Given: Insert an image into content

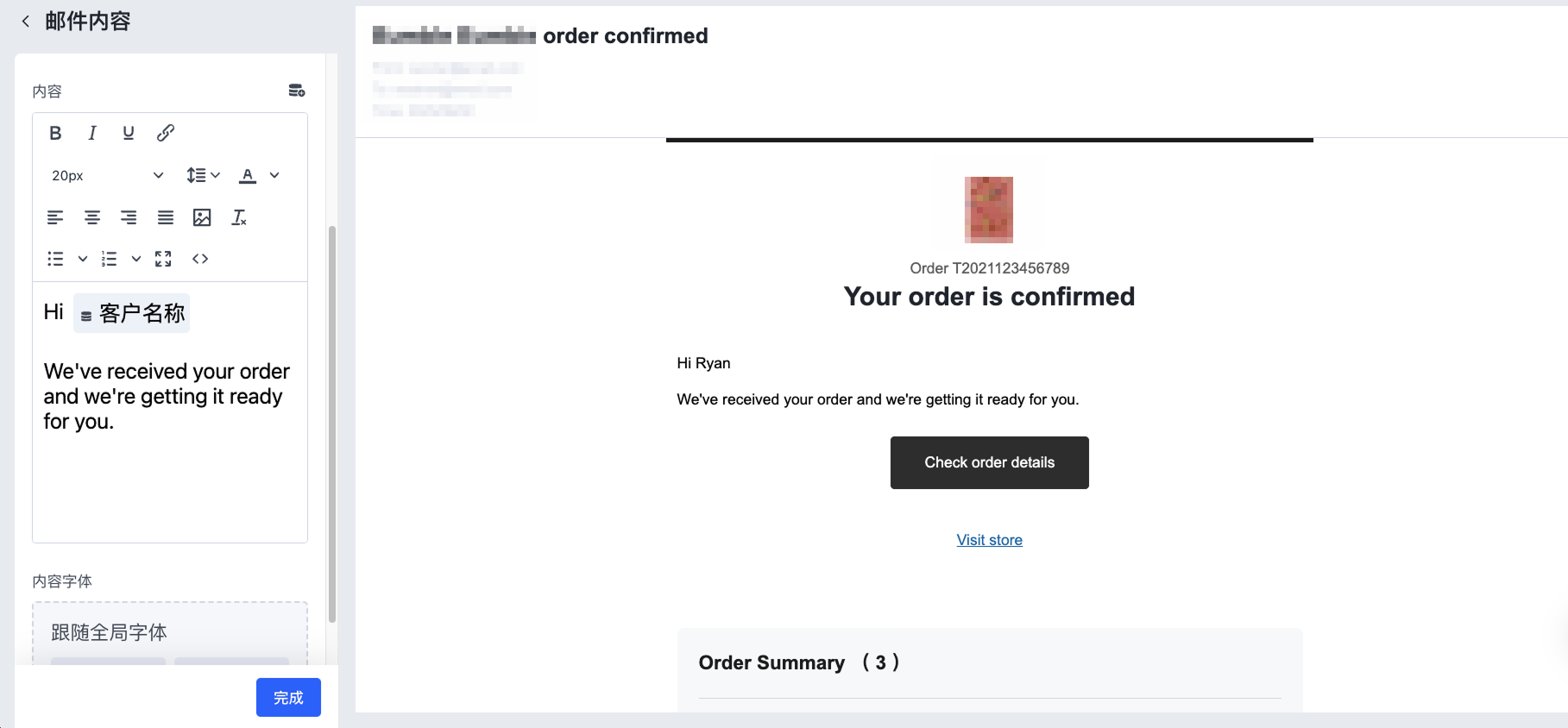Looking at the screenshot, I should coord(202,217).
